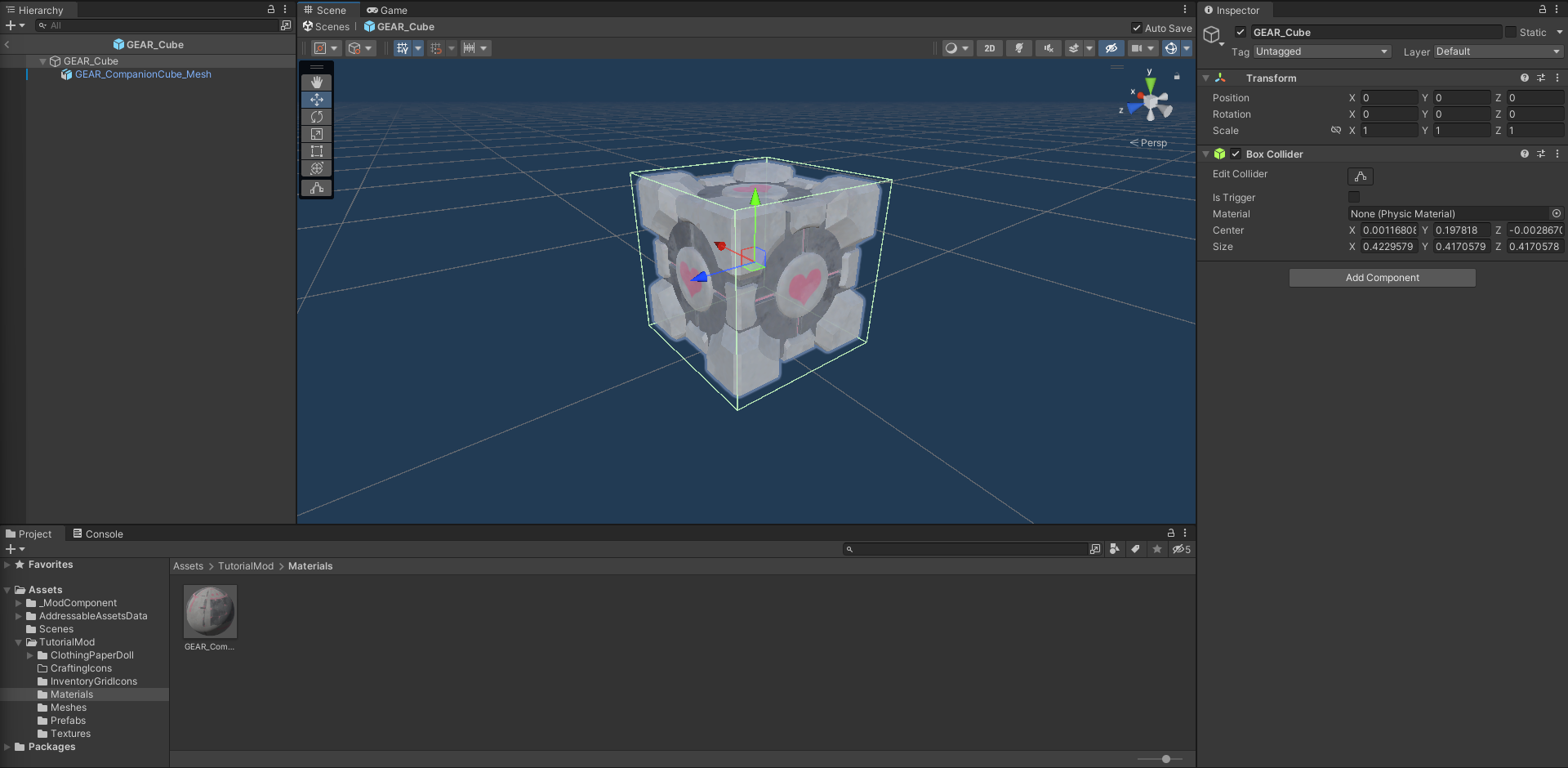The image size is (1568, 768).
Task: Click the object picker circle for Physic Material
Action: click(x=1557, y=213)
